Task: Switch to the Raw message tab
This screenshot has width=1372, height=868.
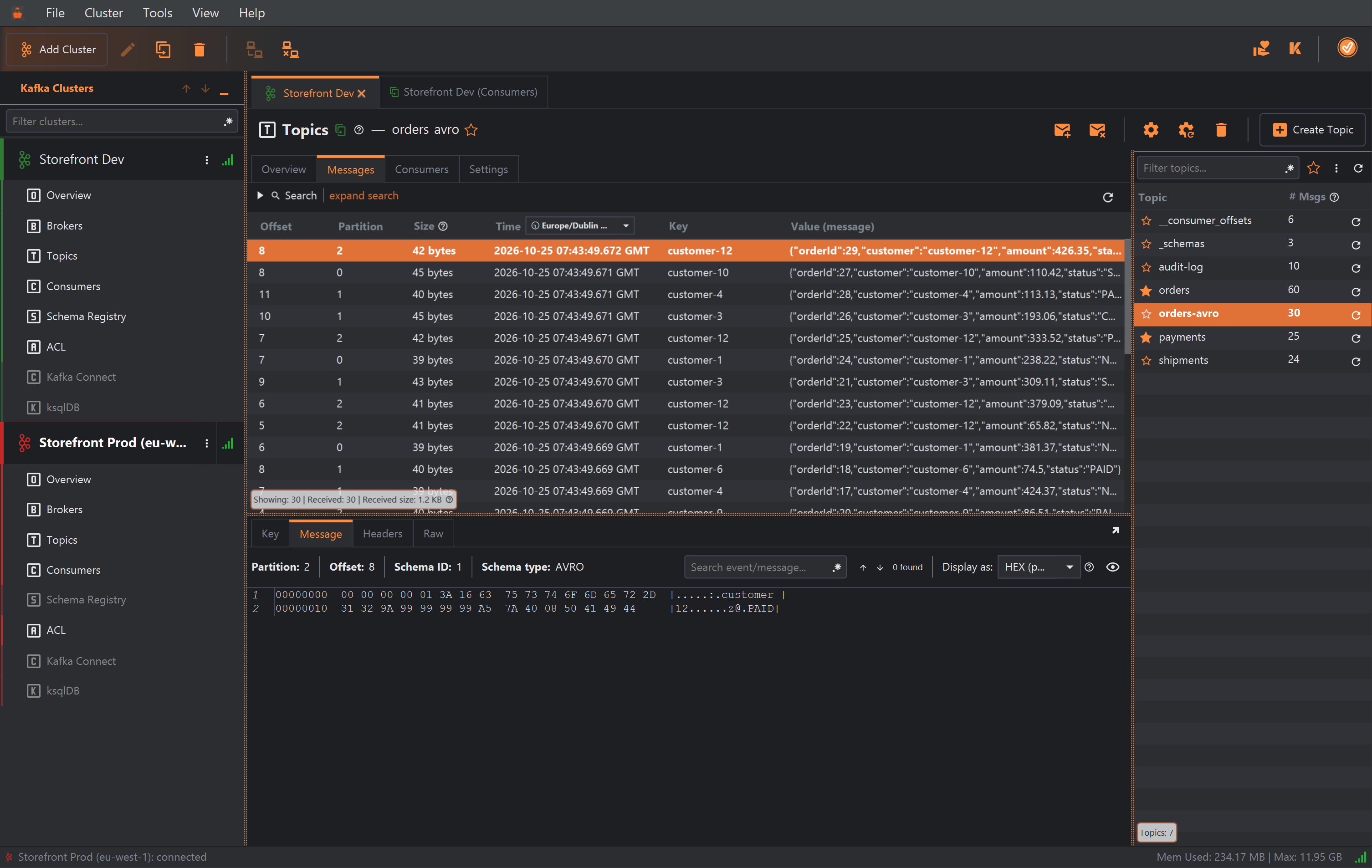Action: point(433,534)
